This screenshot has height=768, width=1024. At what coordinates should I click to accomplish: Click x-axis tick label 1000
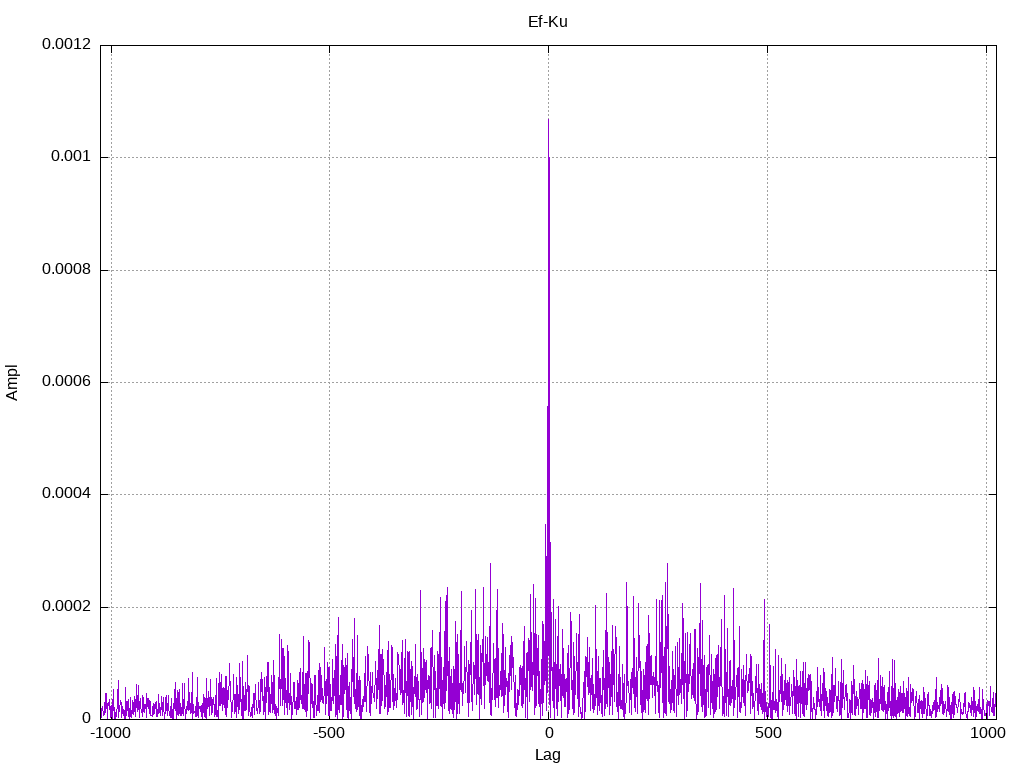click(987, 733)
